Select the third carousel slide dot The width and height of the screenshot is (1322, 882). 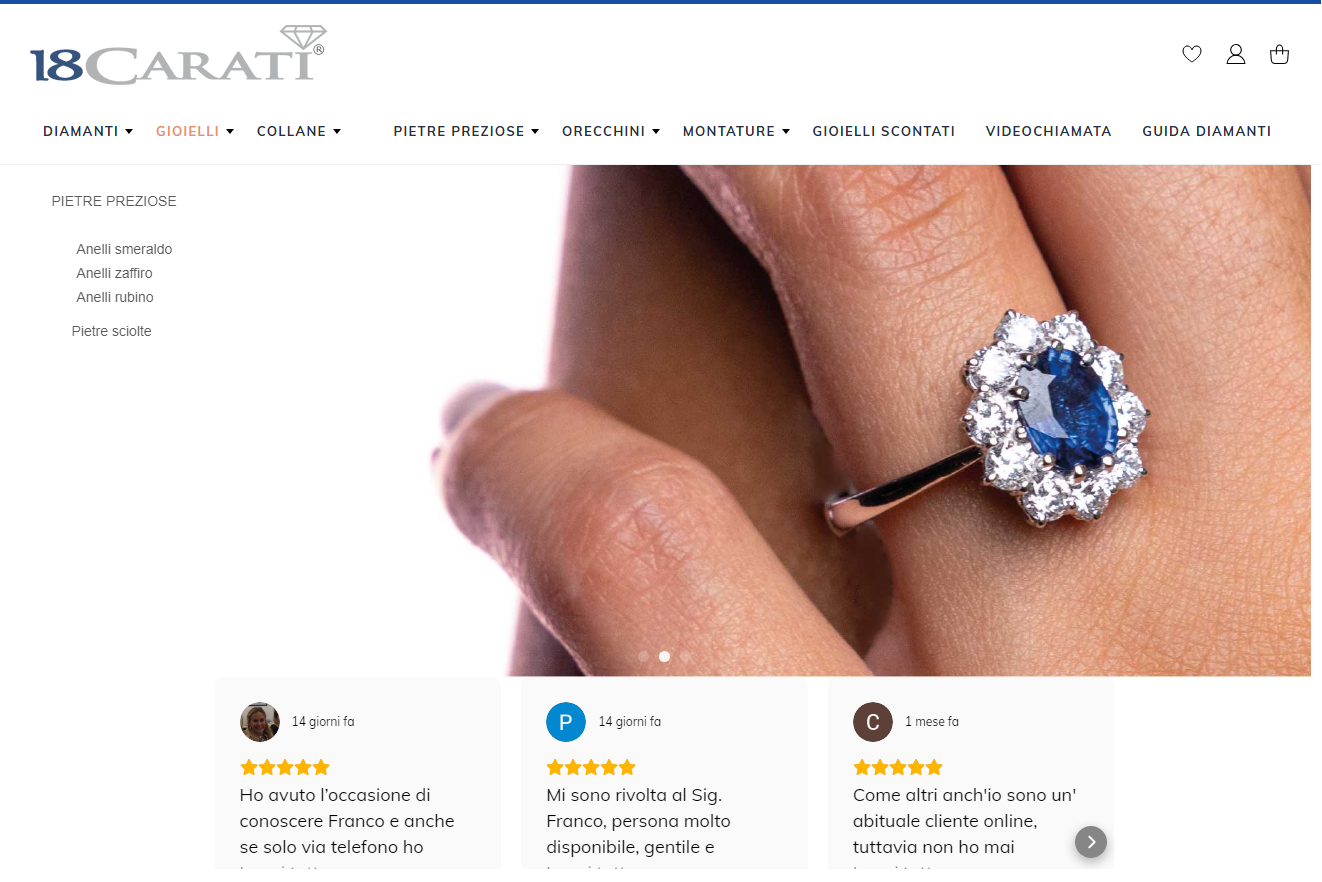(686, 657)
